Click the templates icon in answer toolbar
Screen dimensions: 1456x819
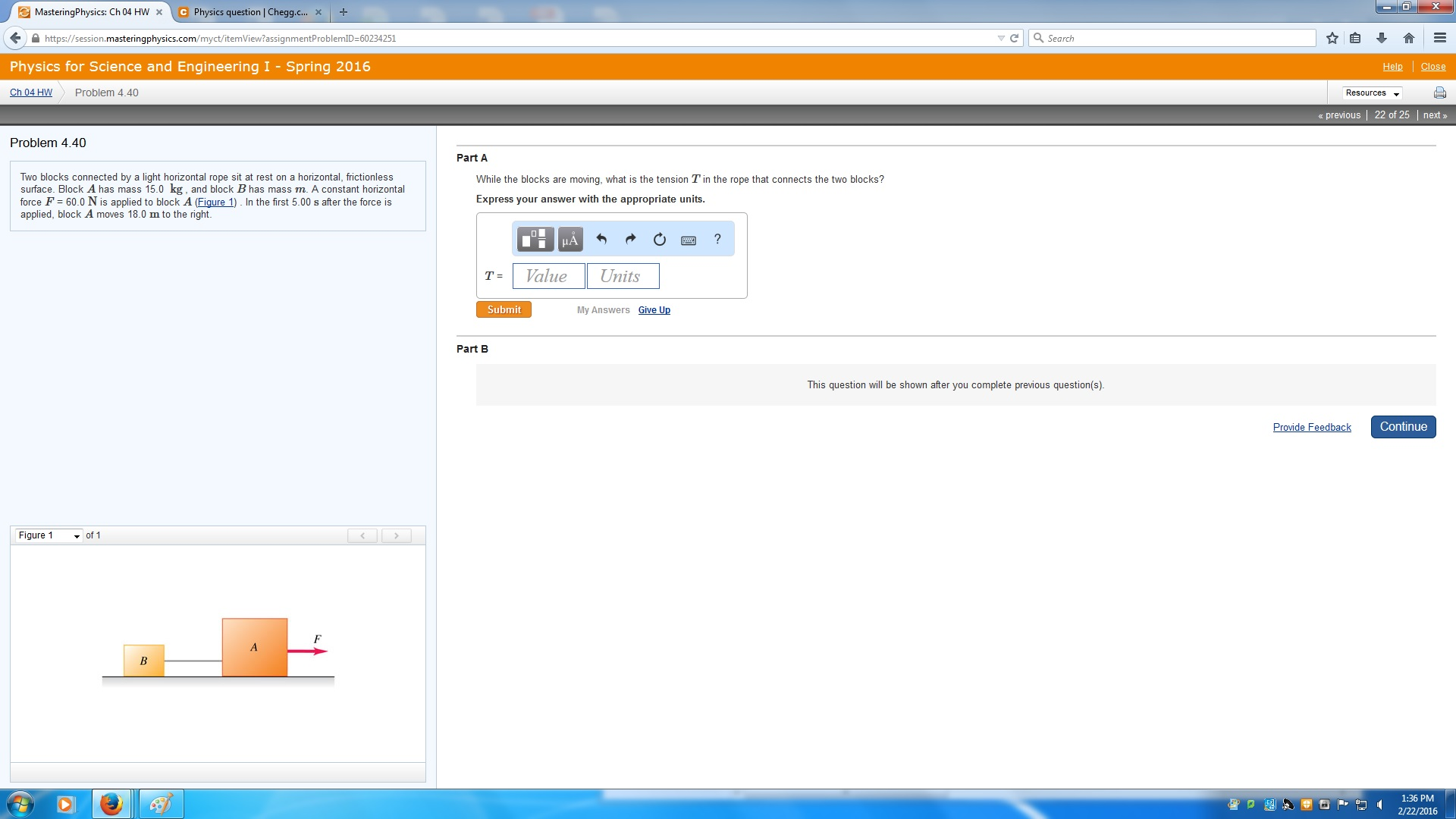(535, 240)
